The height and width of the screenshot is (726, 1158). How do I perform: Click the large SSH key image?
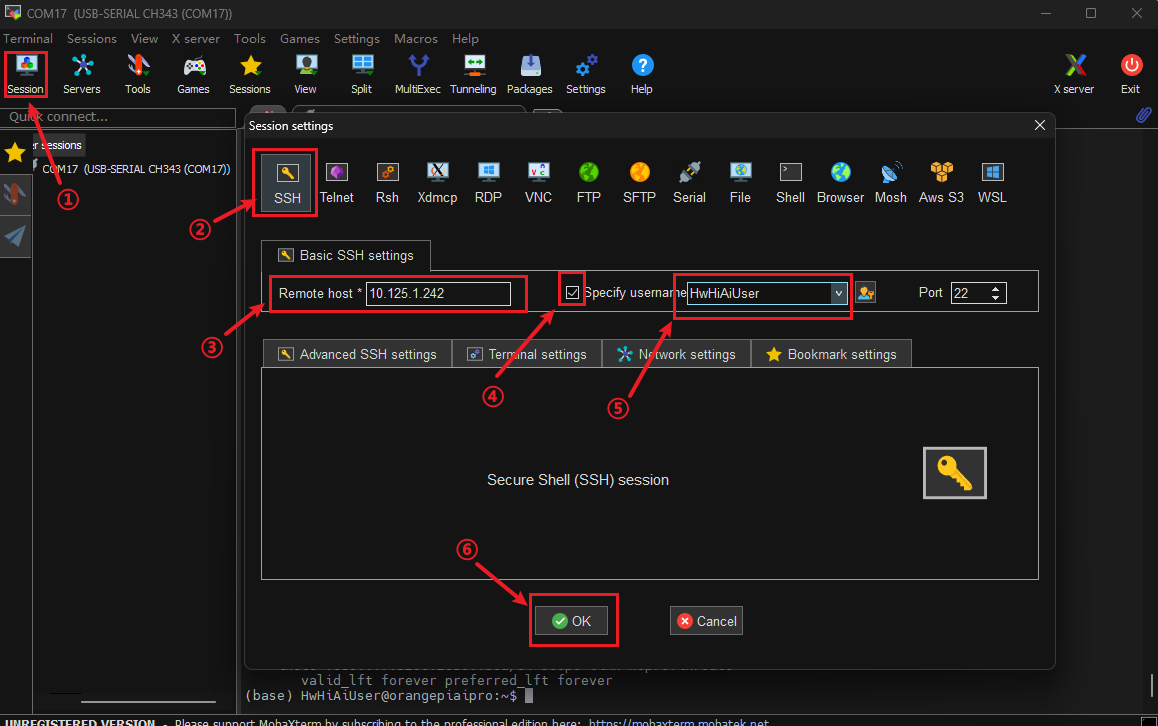955,473
